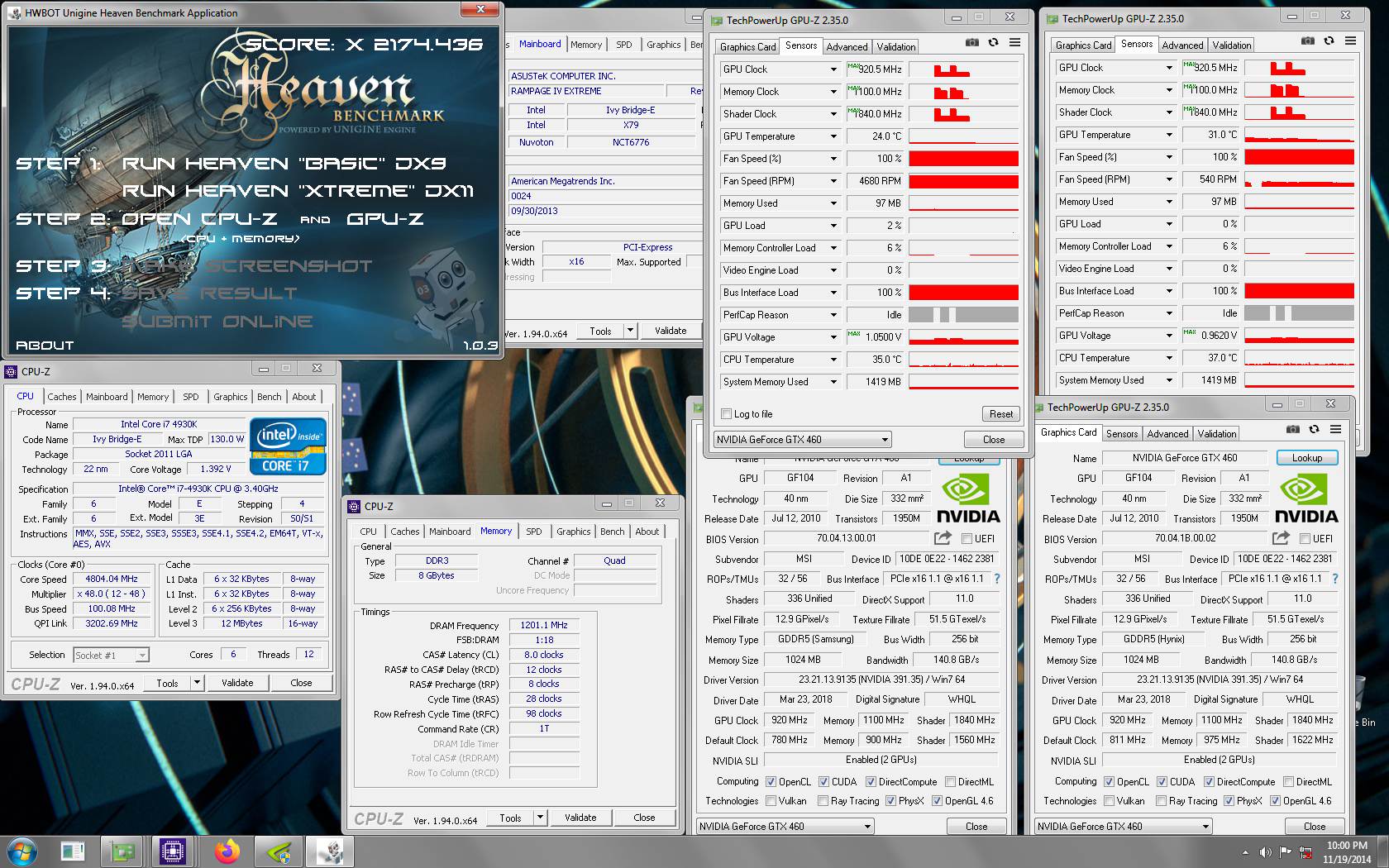Open Tools dropdown arrow in CPU-Z Memory window
This screenshot has height=868, width=1389.
(540, 818)
